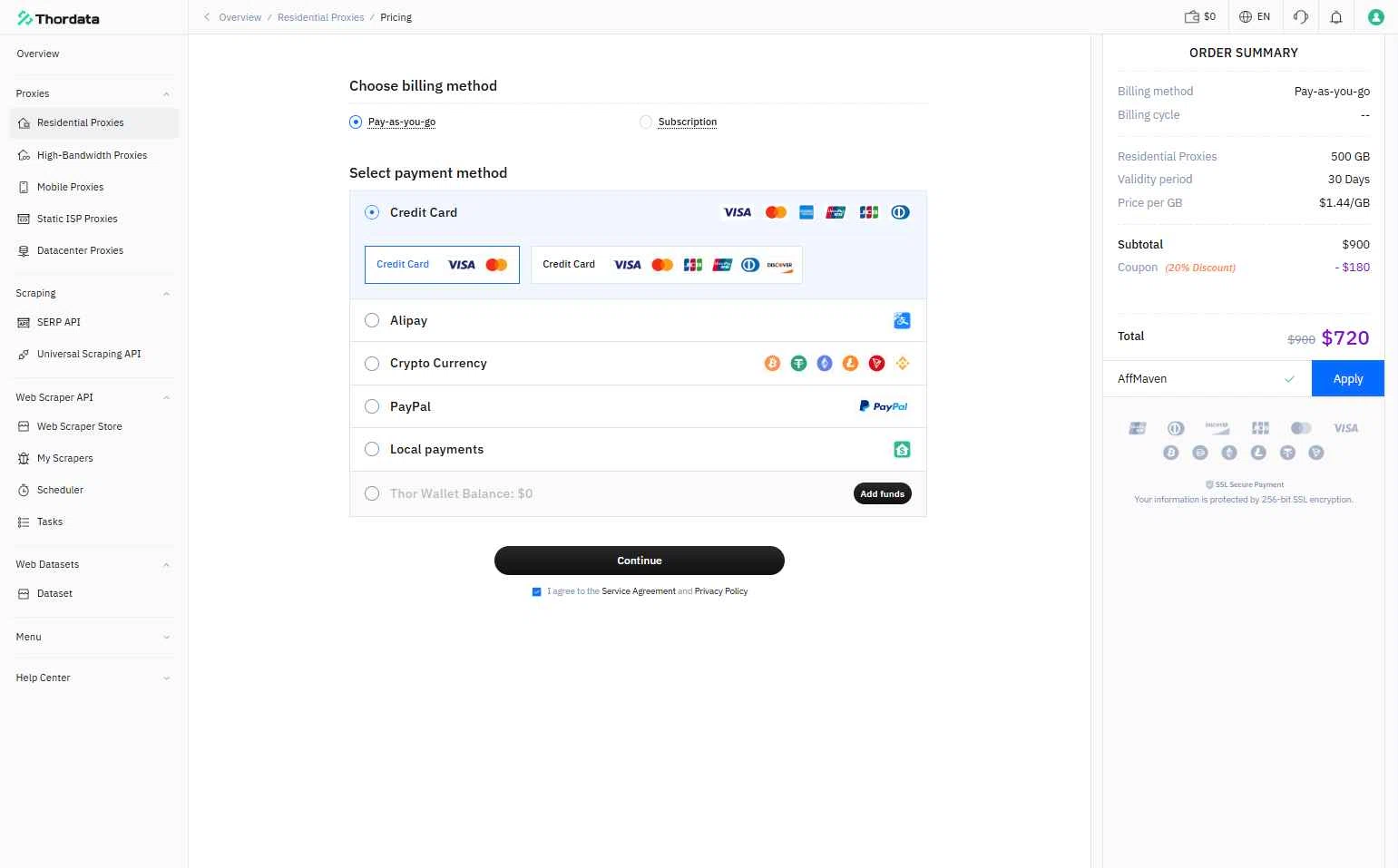The height and width of the screenshot is (868, 1398).
Task: Click the SERP API sidebar icon
Action: tap(24, 323)
